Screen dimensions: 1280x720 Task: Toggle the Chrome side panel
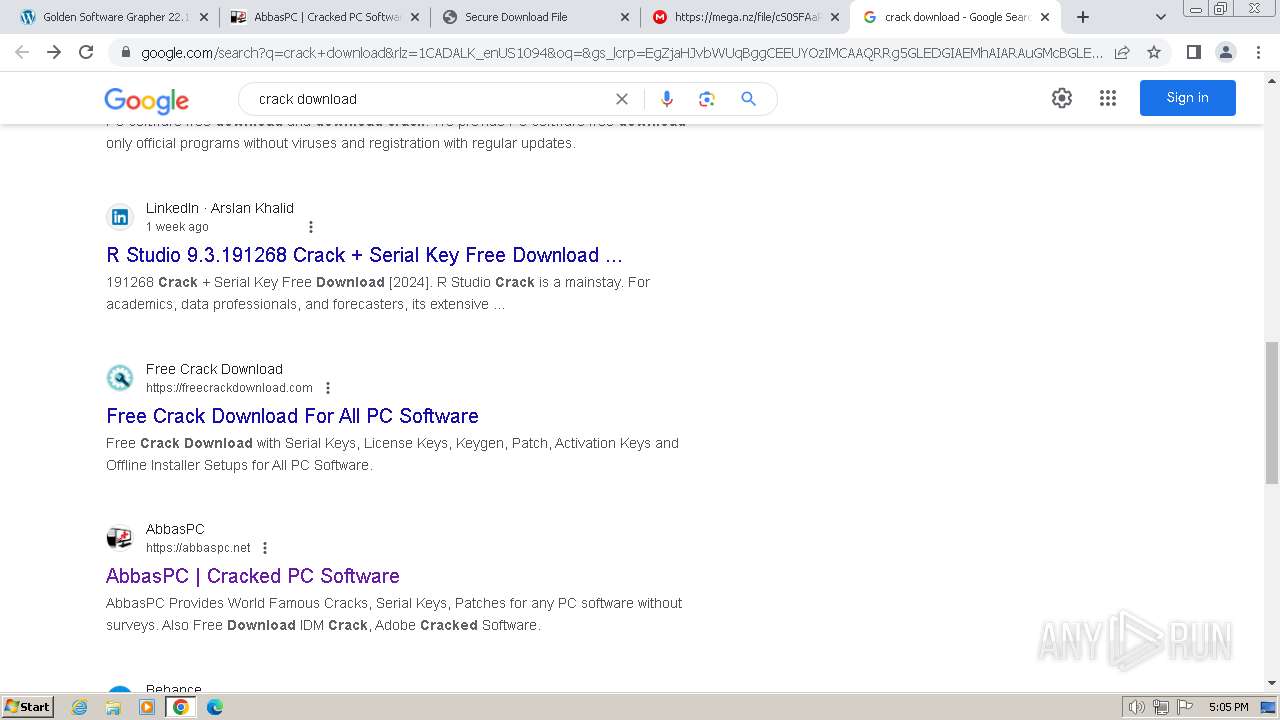click(1193, 52)
